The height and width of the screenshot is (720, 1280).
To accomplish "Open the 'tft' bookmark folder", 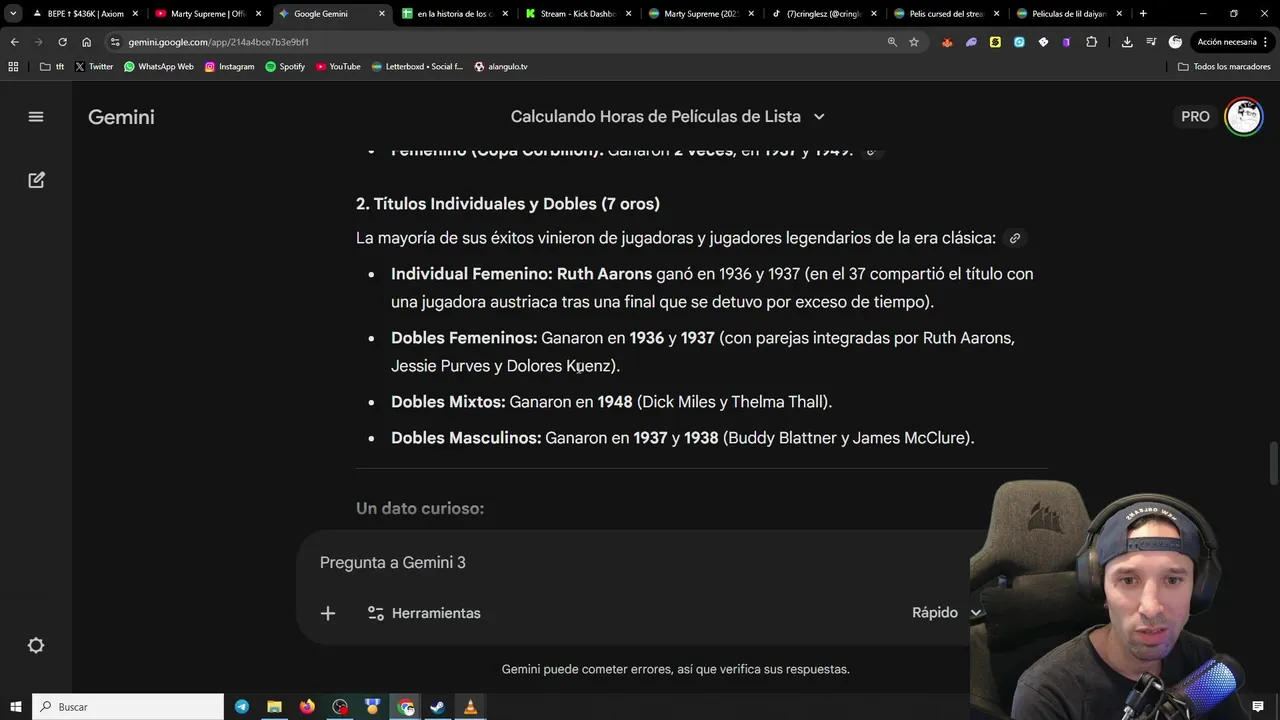I will coord(52,66).
